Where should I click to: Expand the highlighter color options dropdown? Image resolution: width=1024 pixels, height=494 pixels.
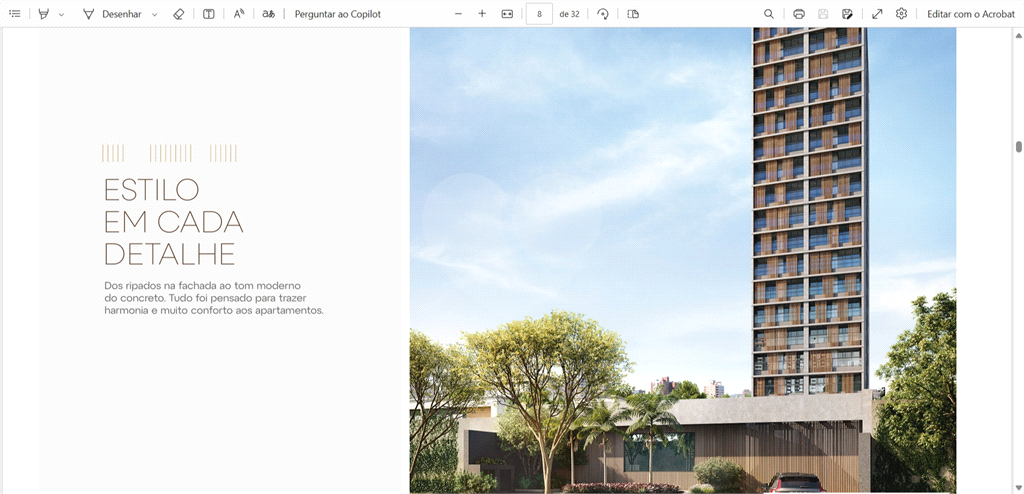coord(61,15)
